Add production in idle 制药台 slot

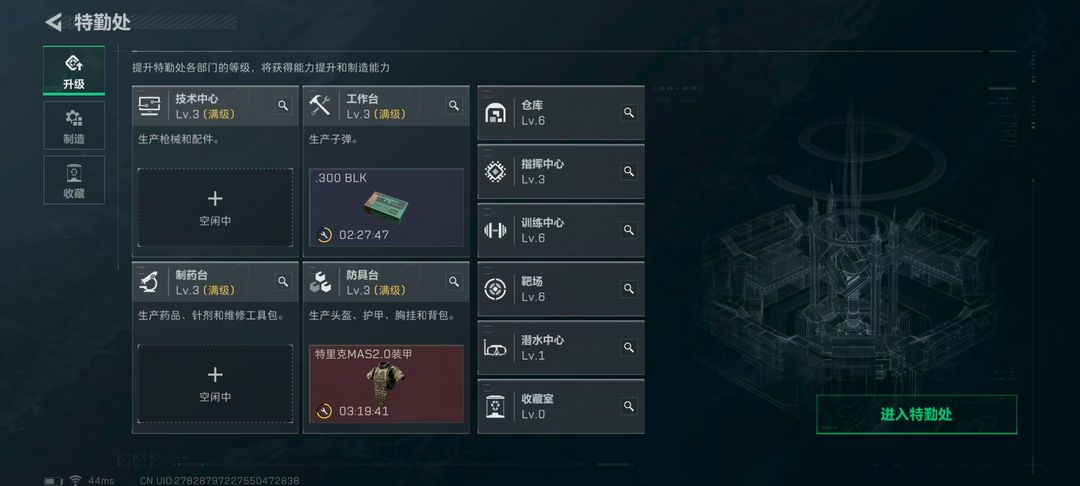[215, 383]
